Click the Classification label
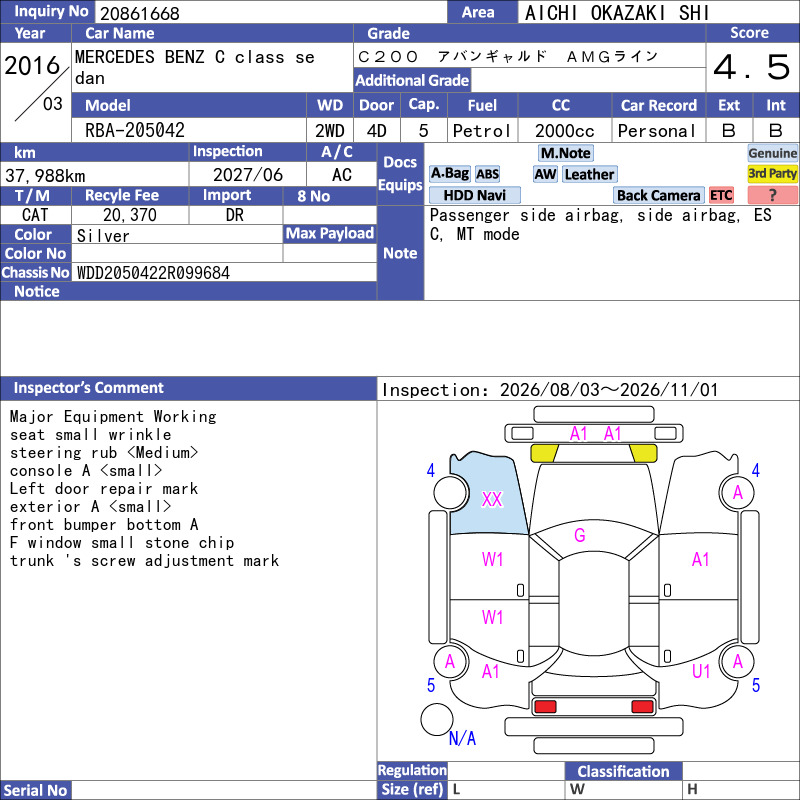 (623, 771)
